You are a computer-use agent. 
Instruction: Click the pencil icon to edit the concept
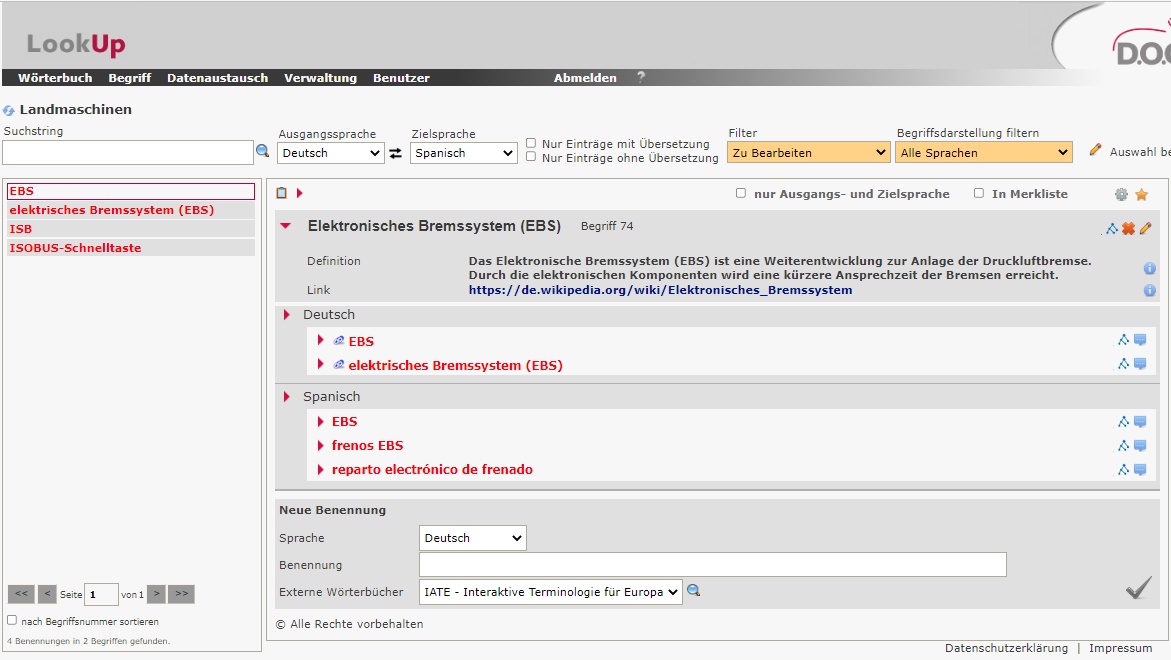click(x=1146, y=228)
